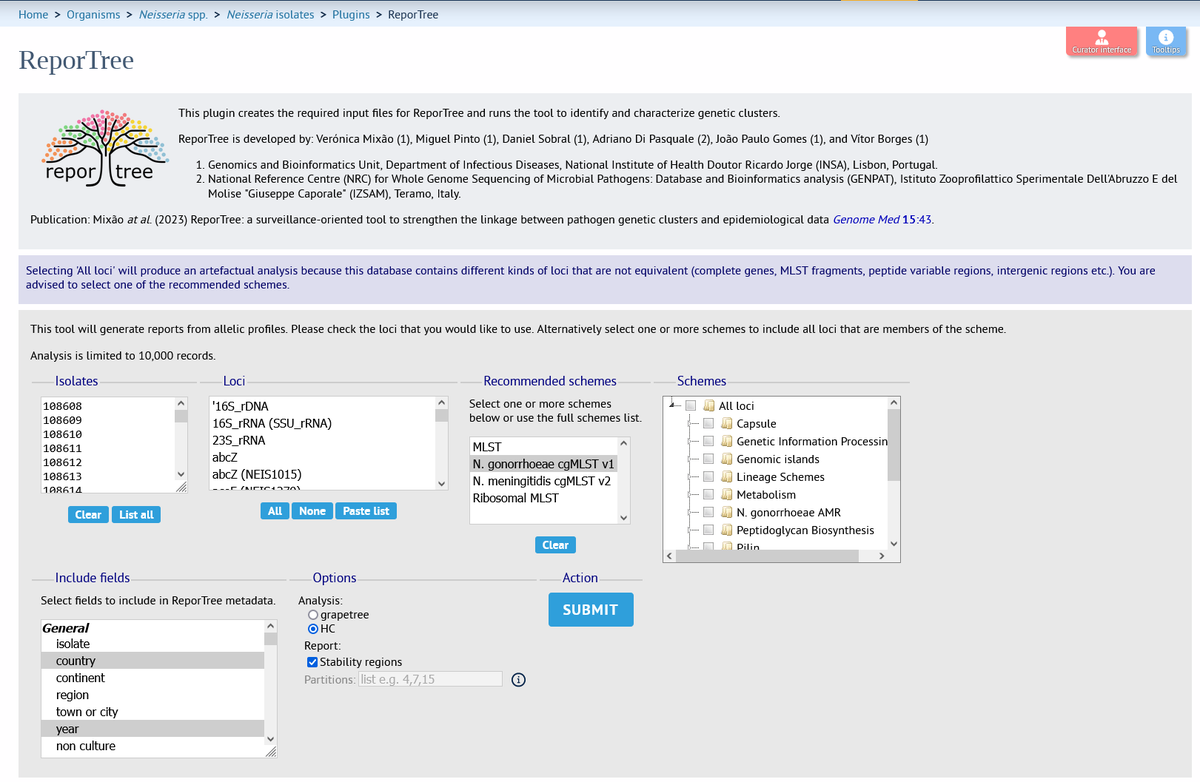The image size is (1200, 782).
Task: Select country in Include fields list
Action: pyautogui.click(x=152, y=661)
